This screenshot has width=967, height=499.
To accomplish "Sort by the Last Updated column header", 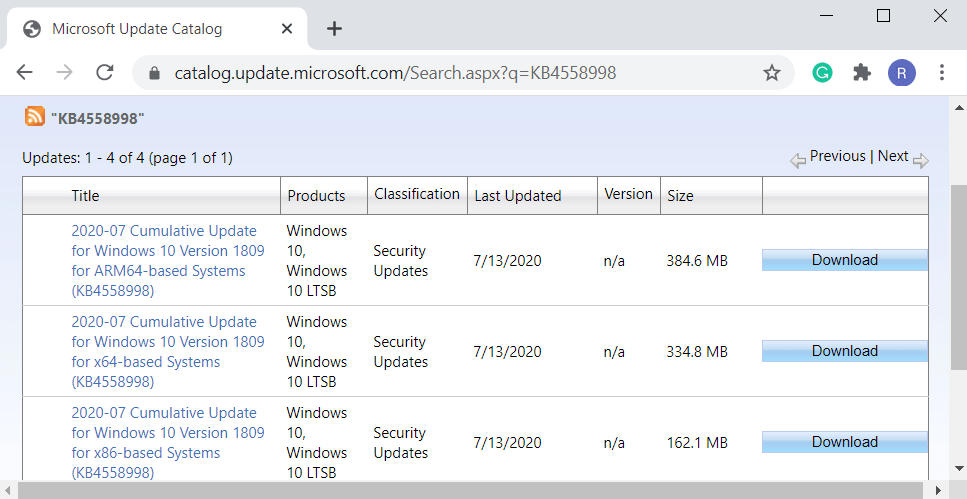I will click(517, 196).
